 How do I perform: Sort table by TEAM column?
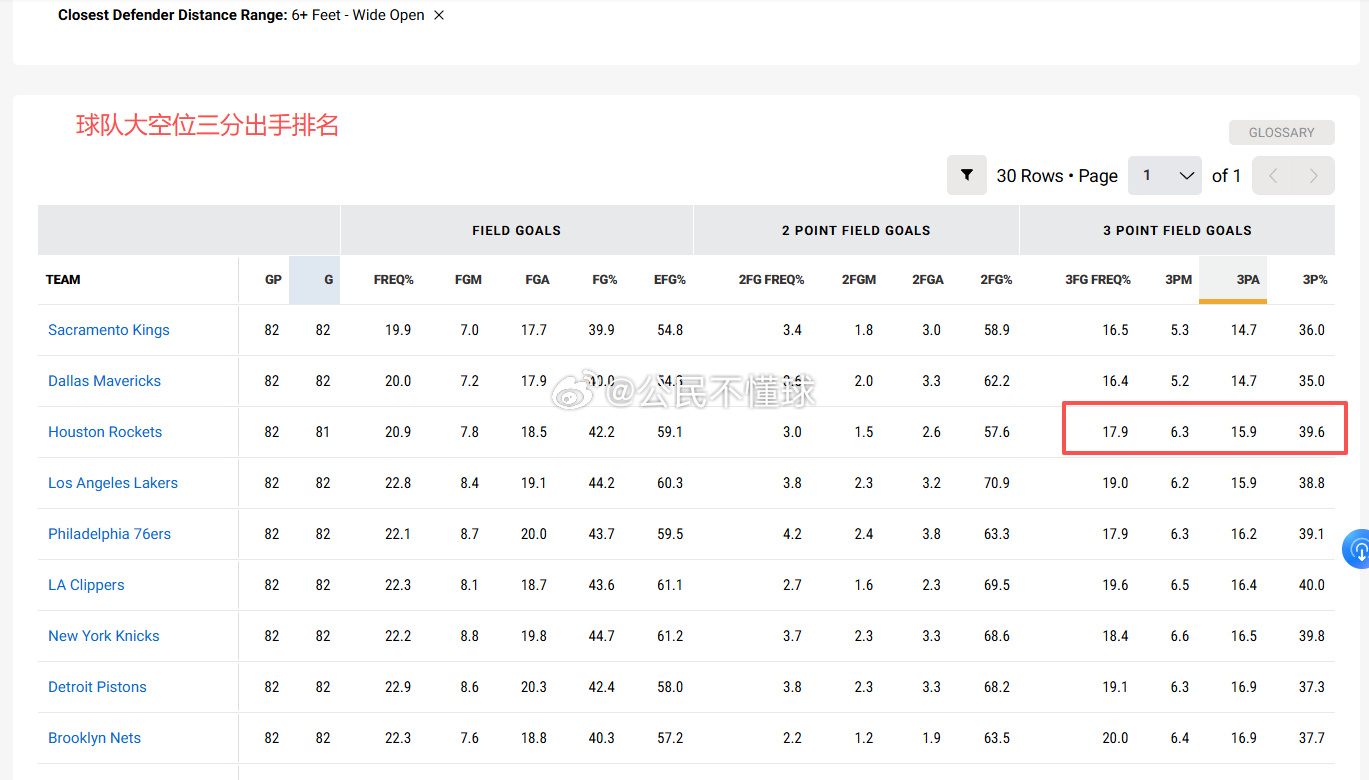point(63,280)
